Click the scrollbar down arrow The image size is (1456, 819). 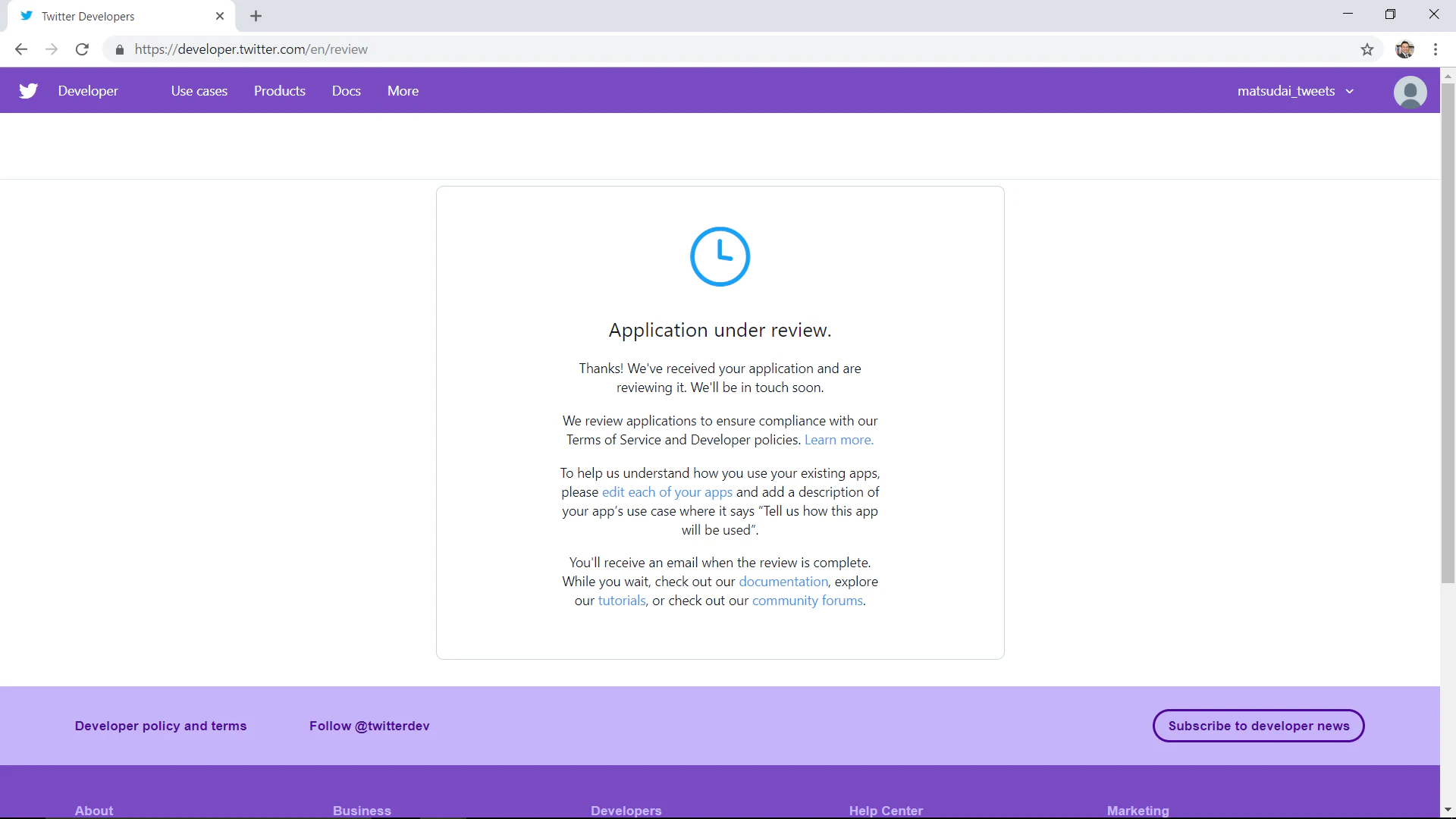tap(1448, 810)
